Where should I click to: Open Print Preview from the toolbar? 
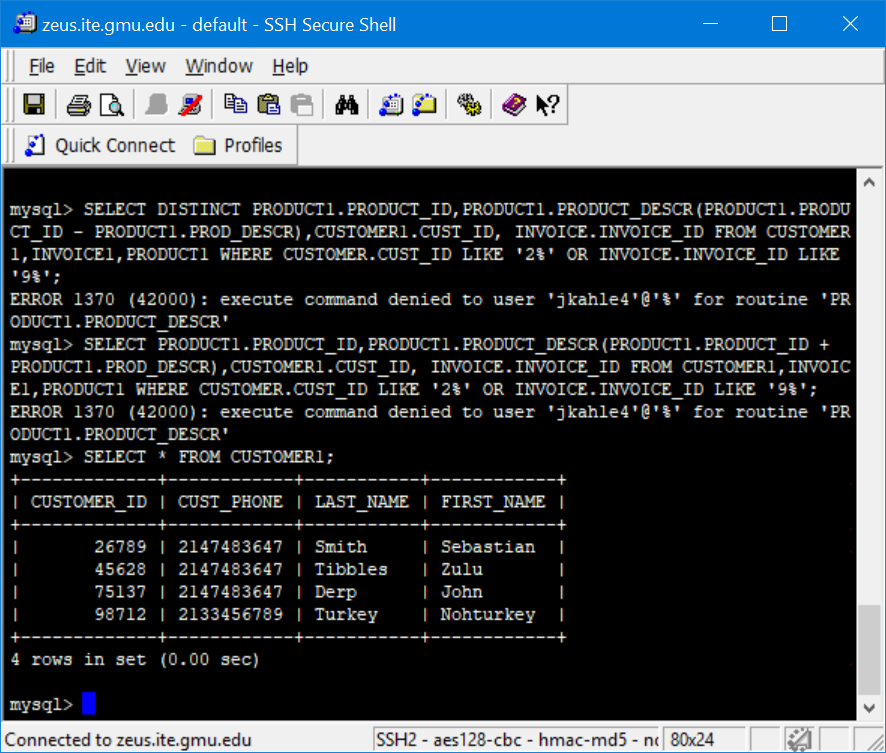click(x=112, y=105)
